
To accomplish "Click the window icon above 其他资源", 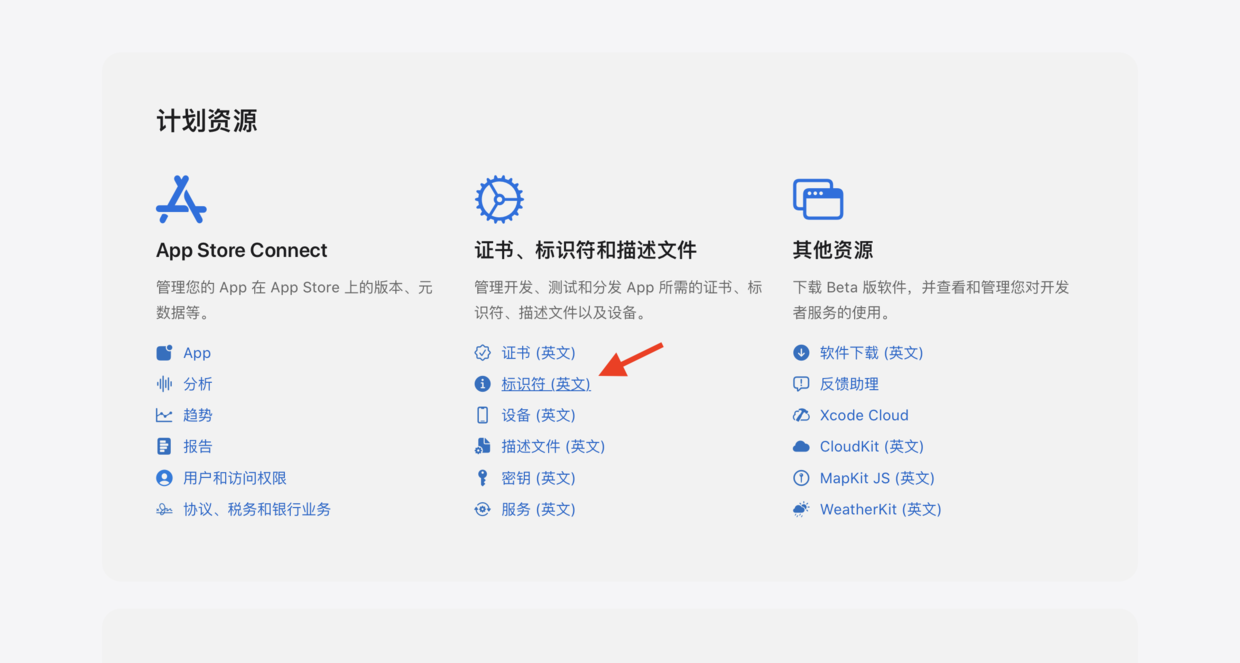I will click(818, 199).
